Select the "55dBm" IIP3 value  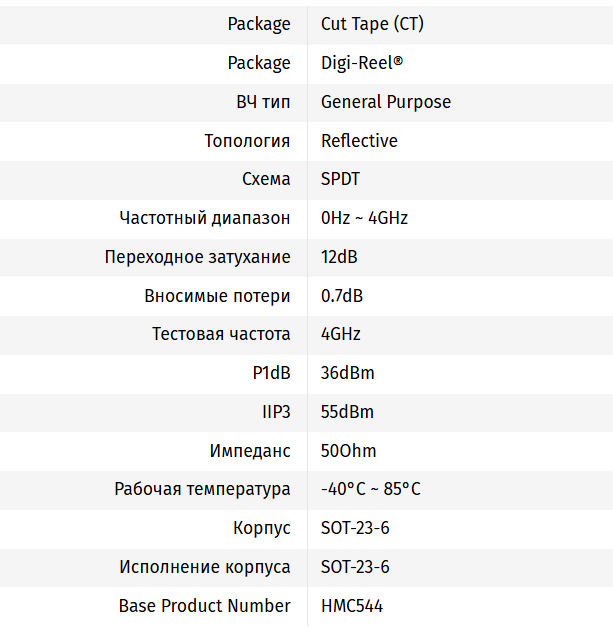click(348, 412)
